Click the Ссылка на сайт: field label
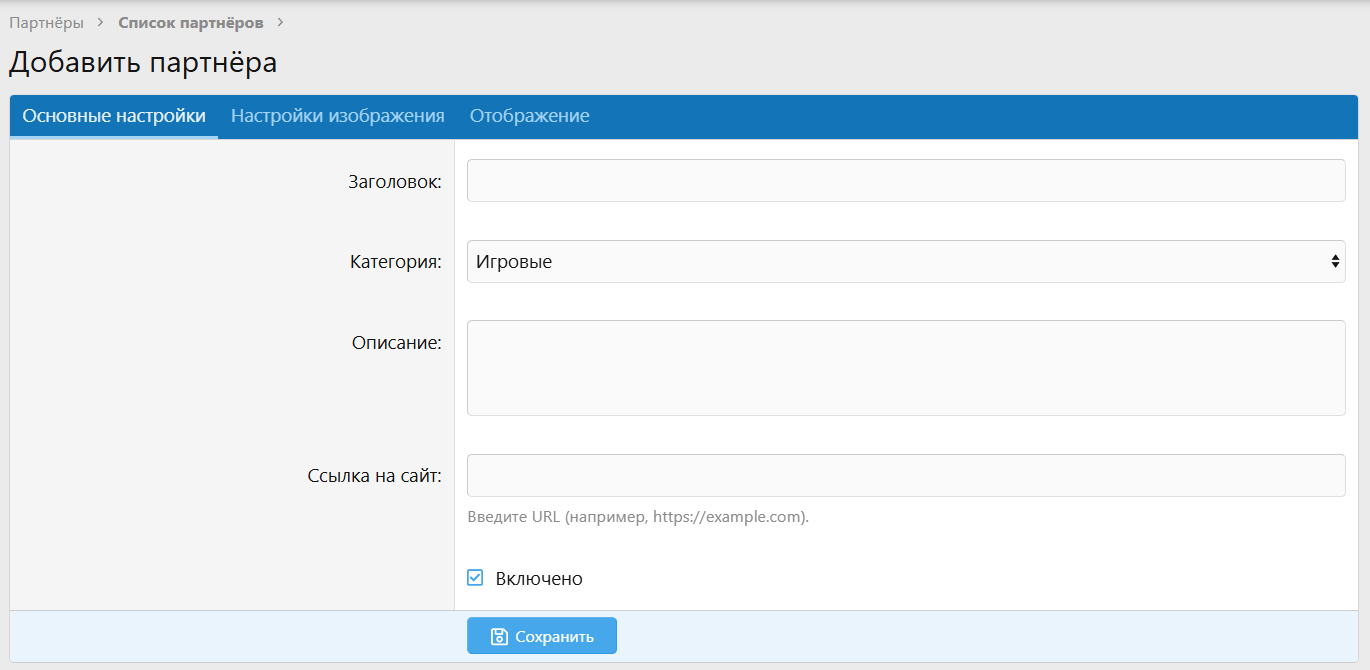This screenshot has width=1370, height=670. tap(374, 476)
